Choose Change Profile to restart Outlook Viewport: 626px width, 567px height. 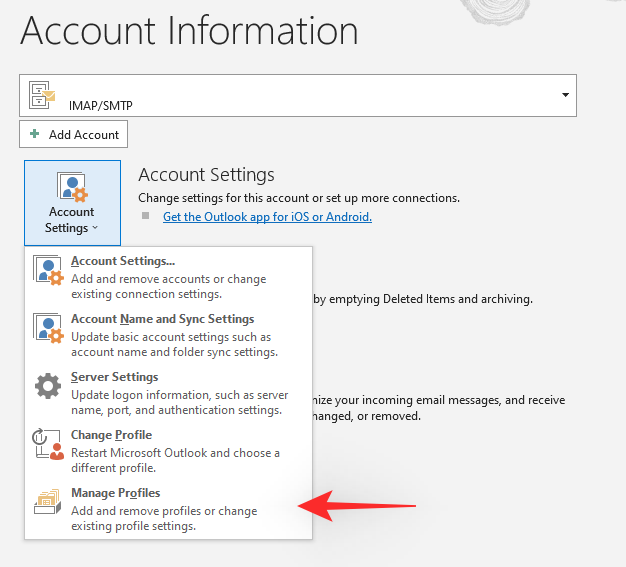click(111, 436)
